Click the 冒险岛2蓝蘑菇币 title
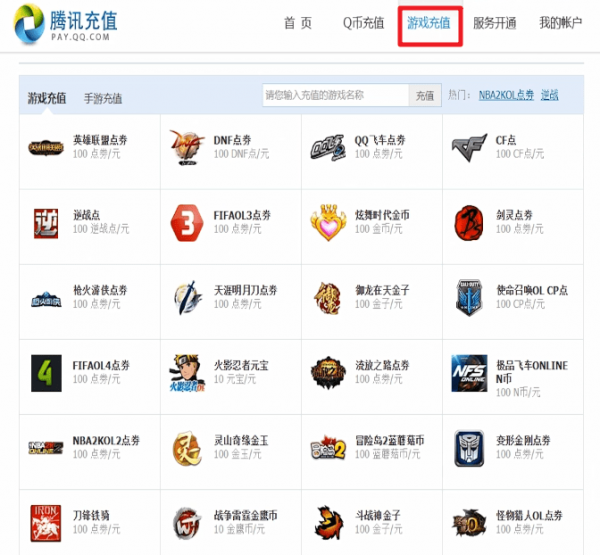The image size is (600, 555). point(390,440)
